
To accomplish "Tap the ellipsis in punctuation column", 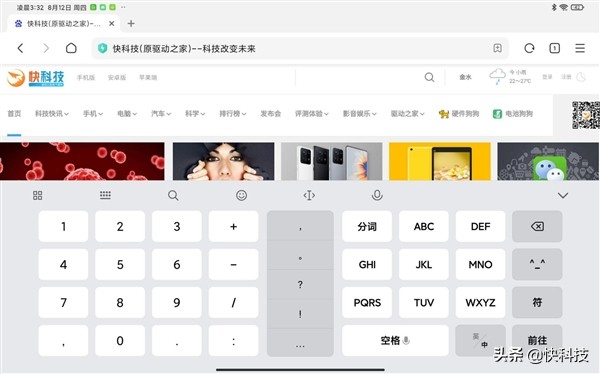I will click(300, 343).
